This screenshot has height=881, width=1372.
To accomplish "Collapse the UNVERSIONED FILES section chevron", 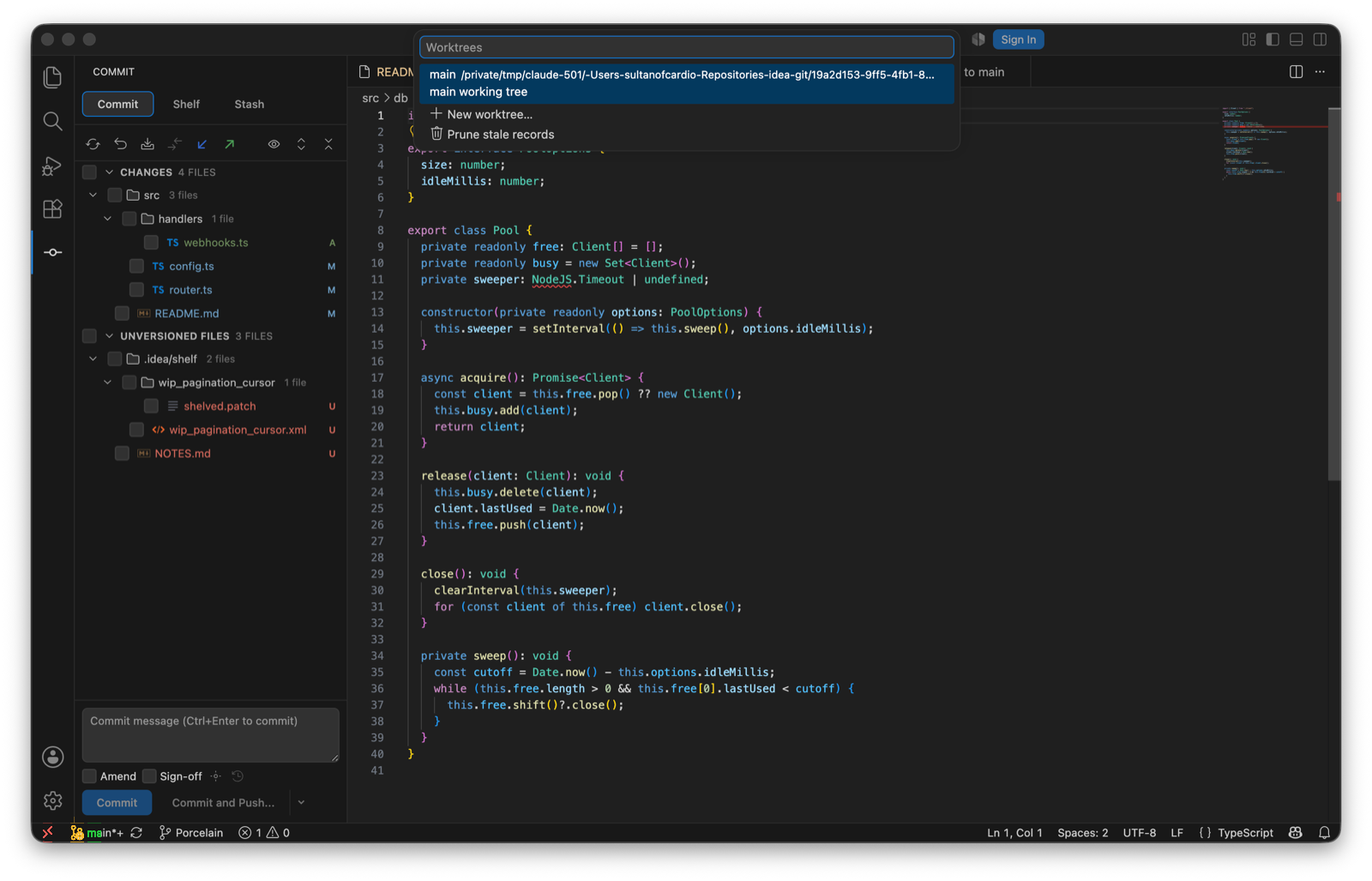I will 109,336.
